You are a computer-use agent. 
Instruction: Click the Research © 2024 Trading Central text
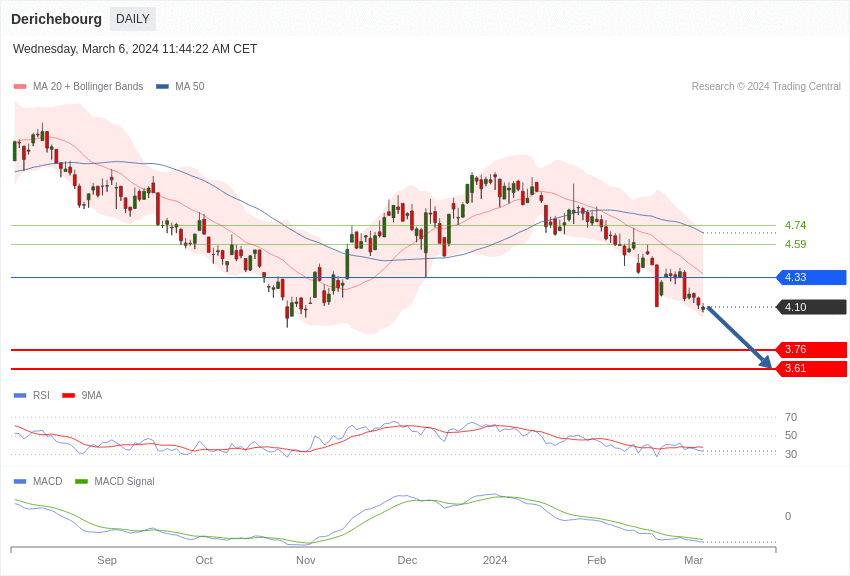tap(766, 87)
